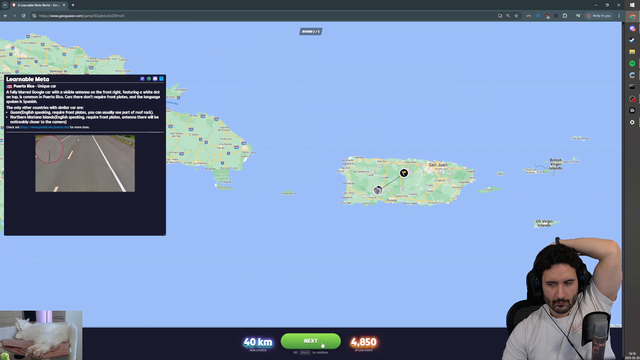This screenshot has width=640, height=360.
Task: Switch to active Chrome on the taskbar
Action: [x=632, y=17]
